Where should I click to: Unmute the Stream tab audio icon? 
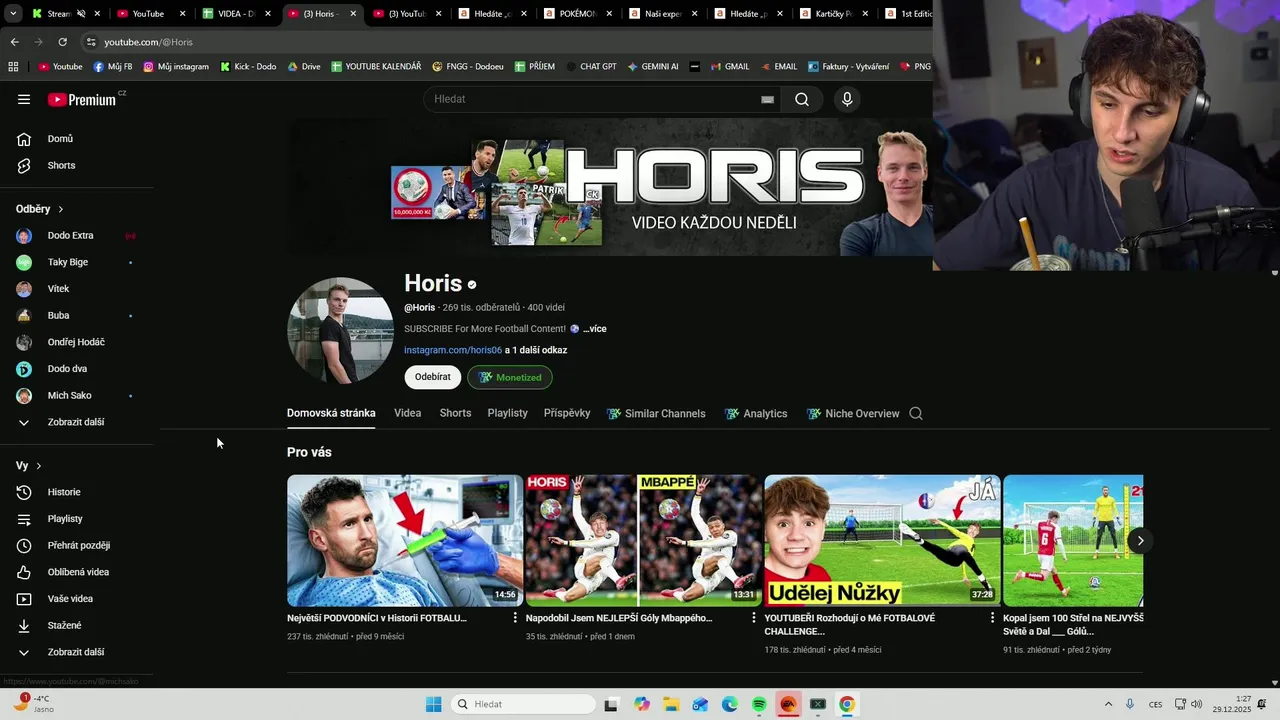coord(81,14)
